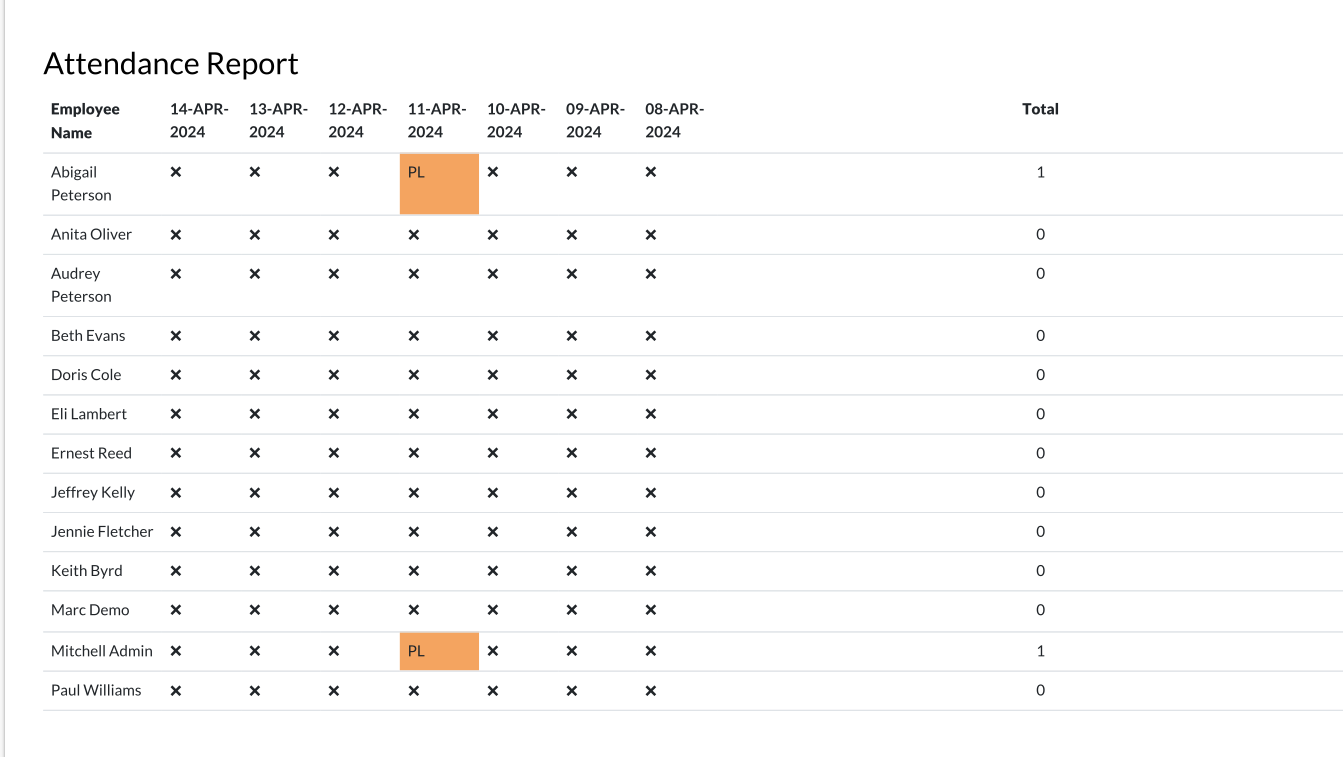The image size is (1343, 757).
Task: Click Abigail Peterson's orange PL leave cell
Action: pyautogui.click(x=438, y=184)
